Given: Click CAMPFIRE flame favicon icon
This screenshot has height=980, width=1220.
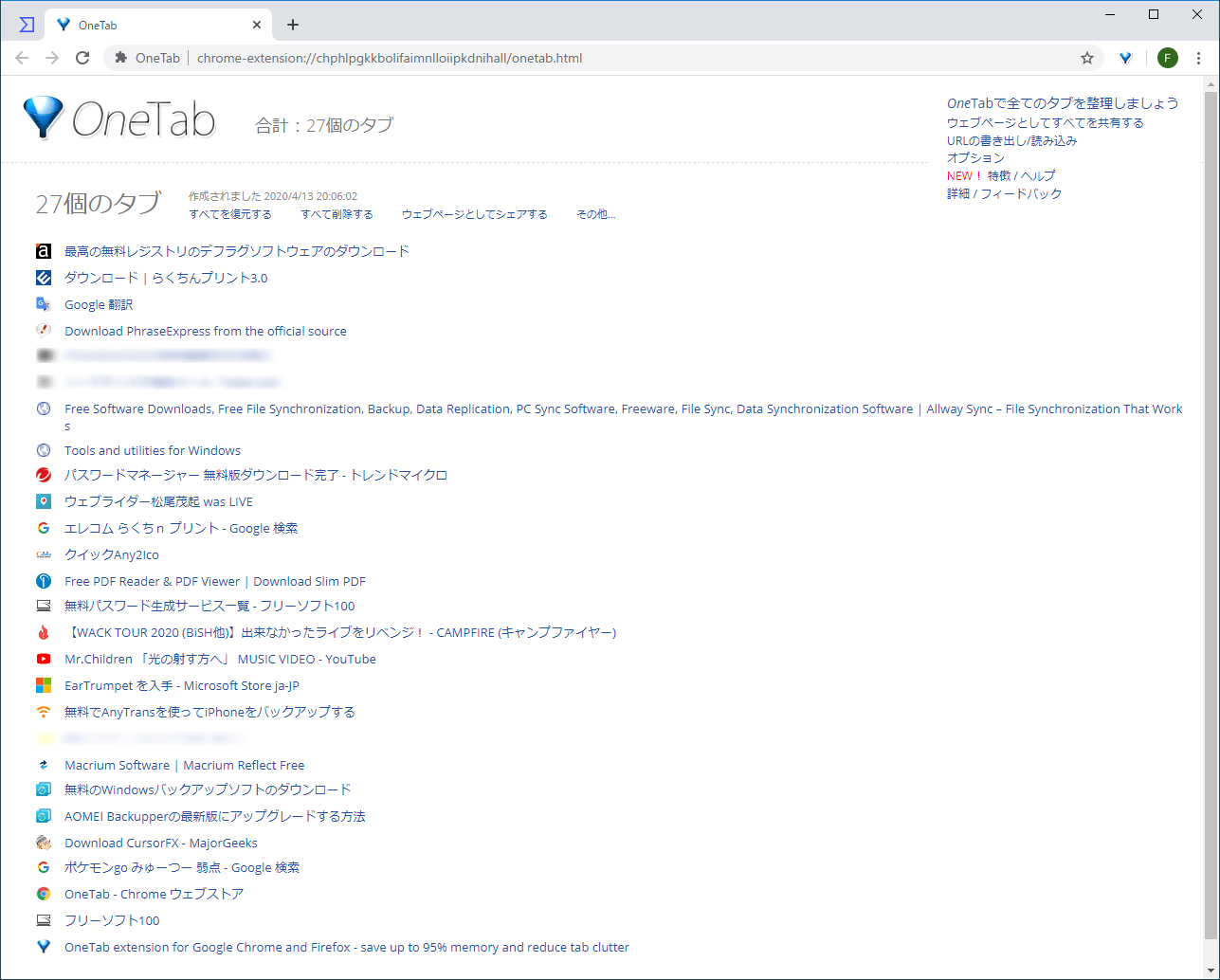Looking at the screenshot, I should pyautogui.click(x=44, y=632).
